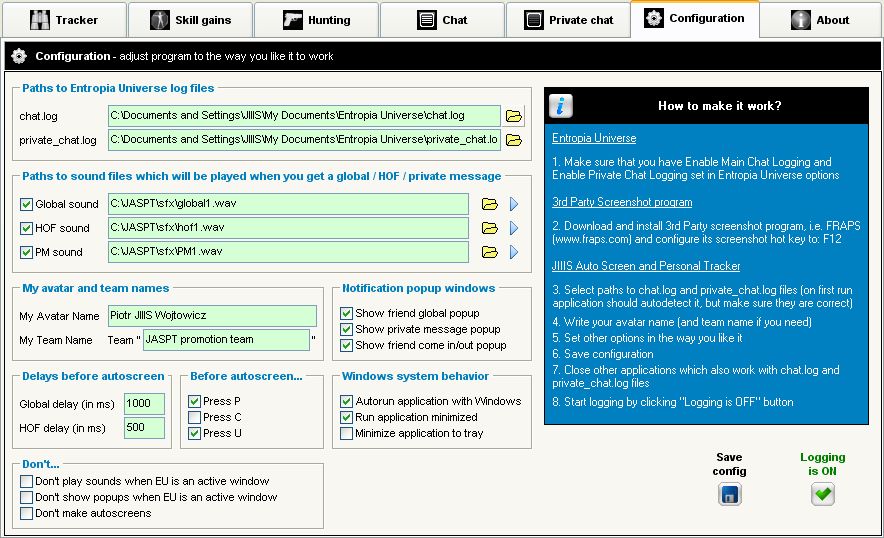Play the HOF sound preview

point(514,228)
